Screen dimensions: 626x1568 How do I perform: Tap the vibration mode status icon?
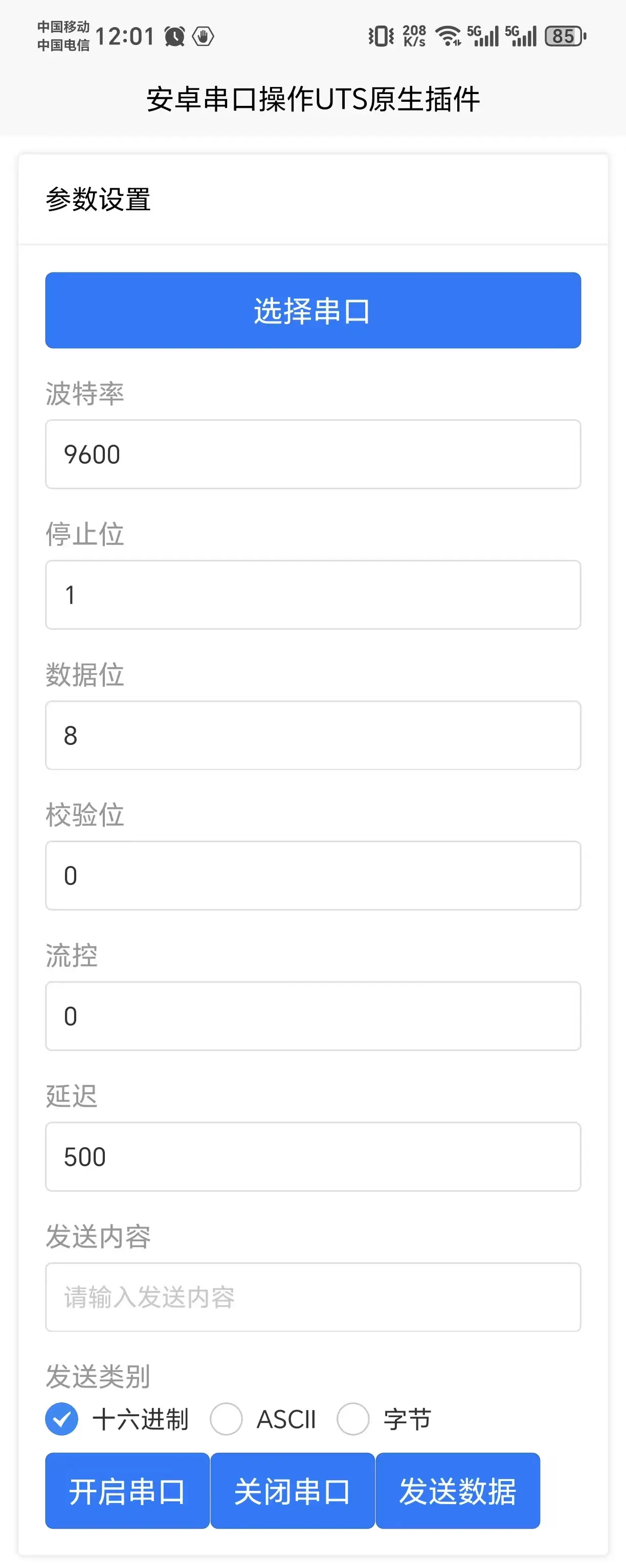381,36
